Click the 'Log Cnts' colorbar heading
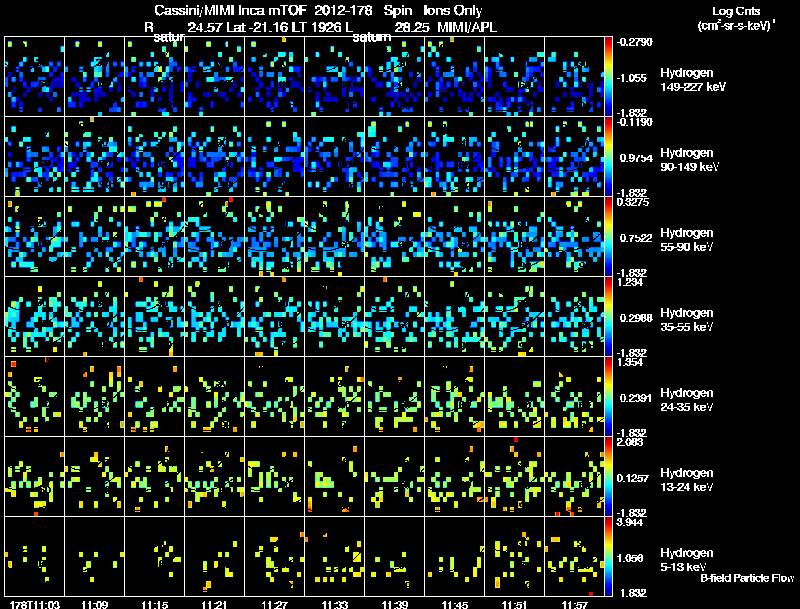 (x=736, y=11)
